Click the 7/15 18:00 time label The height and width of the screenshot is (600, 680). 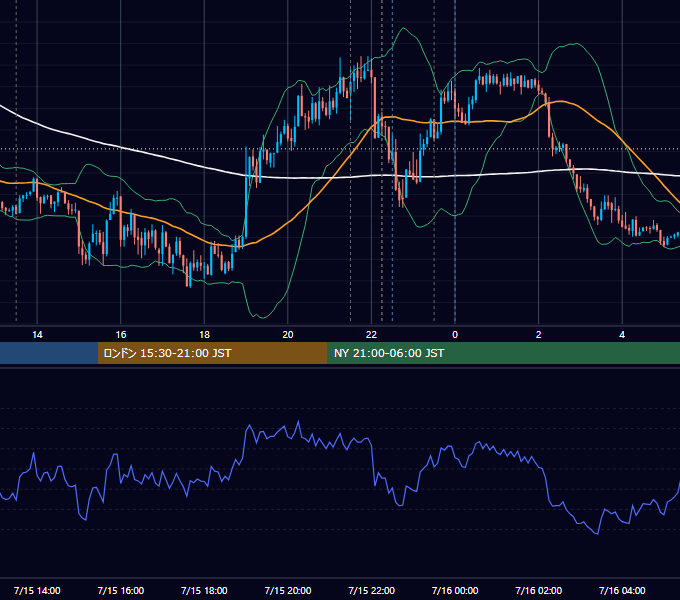coord(204,590)
